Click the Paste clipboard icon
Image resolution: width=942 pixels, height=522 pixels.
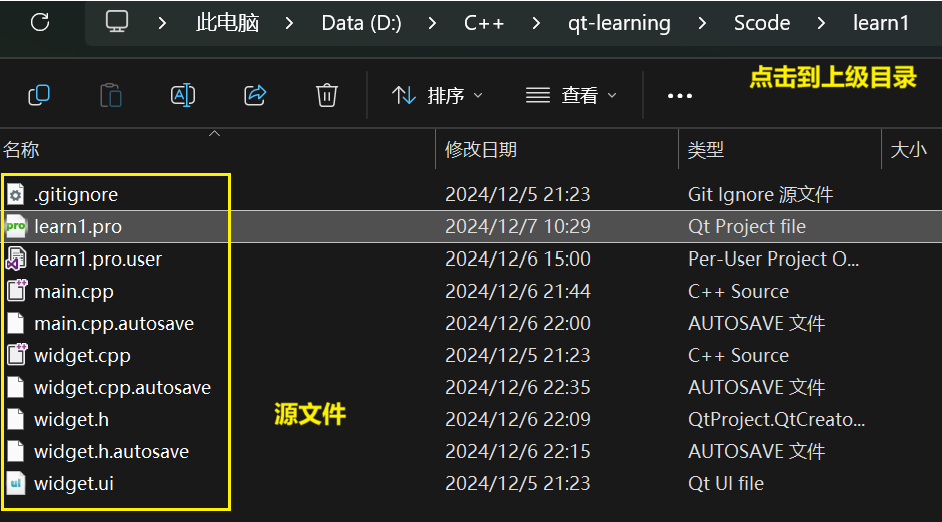pos(111,95)
